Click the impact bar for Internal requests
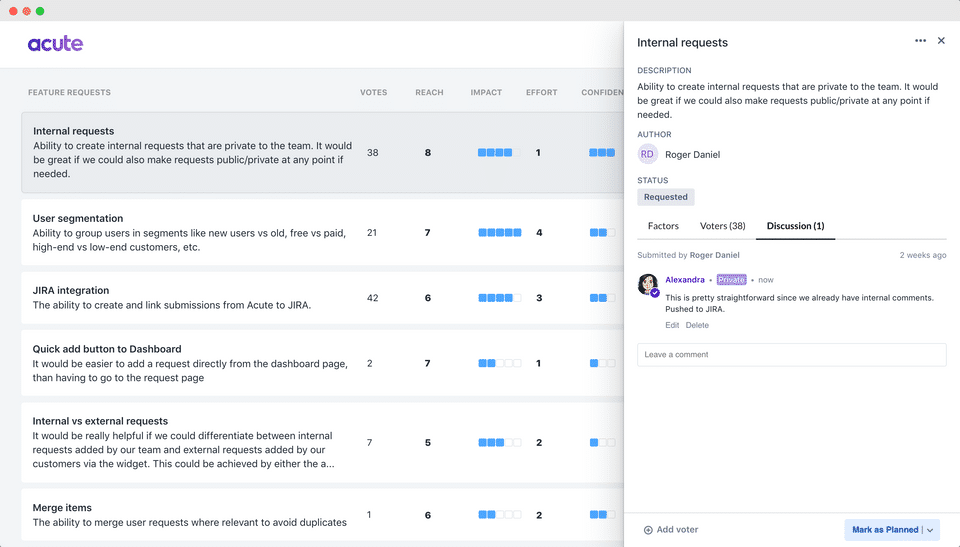This screenshot has height=547, width=960. (x=499, y=153)
